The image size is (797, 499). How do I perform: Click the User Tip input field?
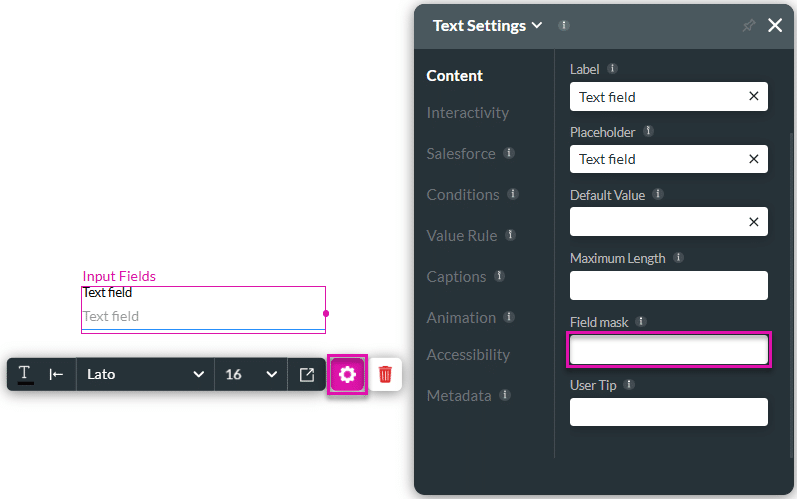coord(668,412)
